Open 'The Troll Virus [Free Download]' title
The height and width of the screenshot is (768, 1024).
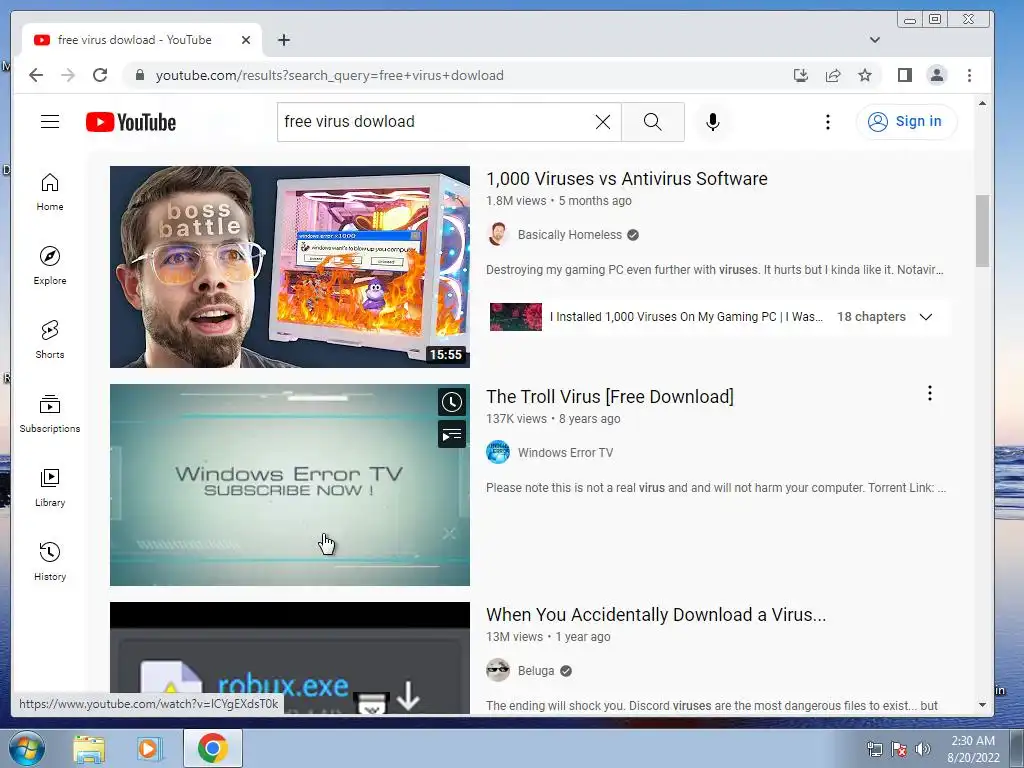click(610, 396)
